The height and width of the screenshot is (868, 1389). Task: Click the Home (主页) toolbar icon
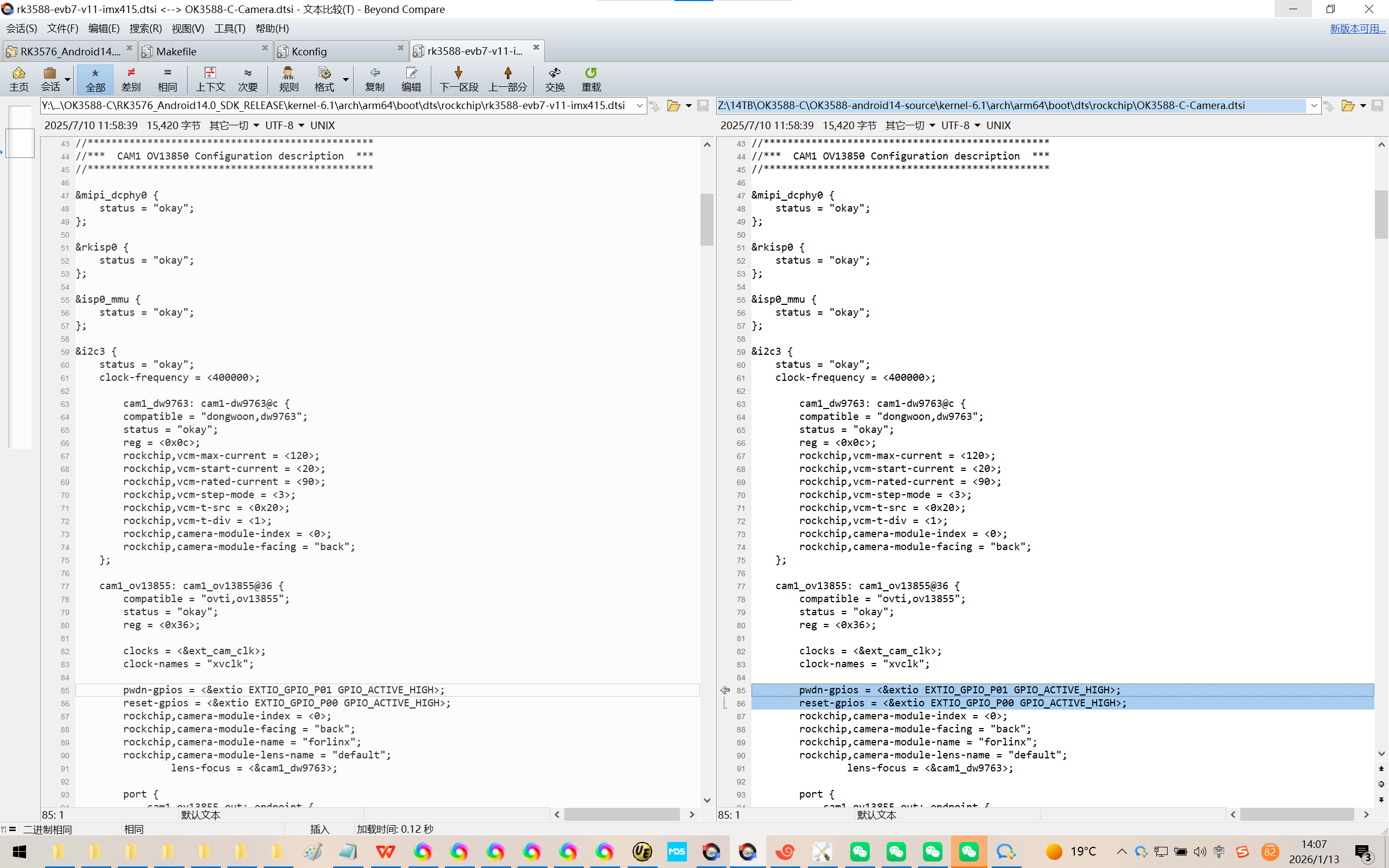(x=18, y=79)
